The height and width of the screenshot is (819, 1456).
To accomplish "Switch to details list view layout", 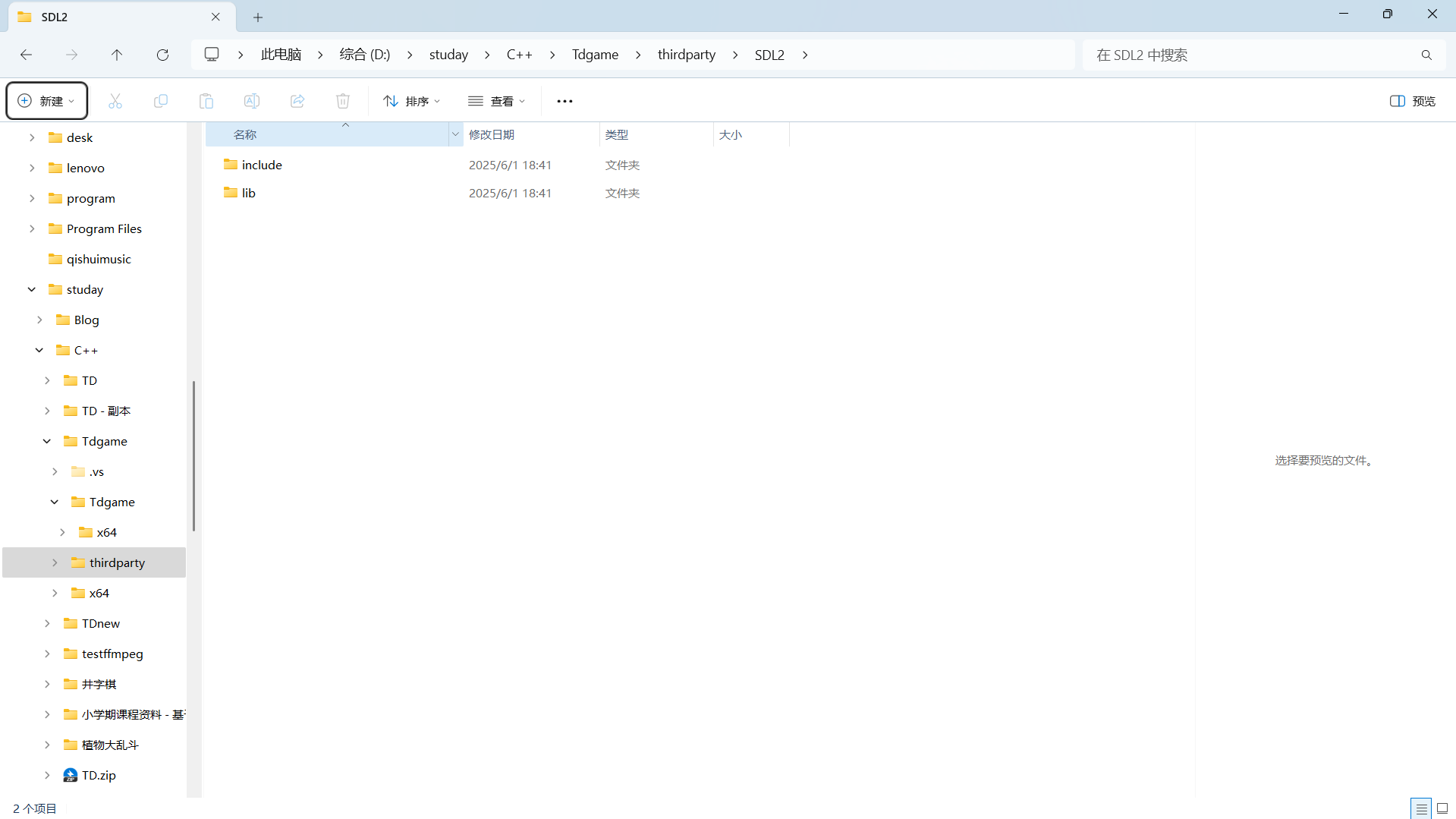I will pyautogui.click(x=1421, y=808).
